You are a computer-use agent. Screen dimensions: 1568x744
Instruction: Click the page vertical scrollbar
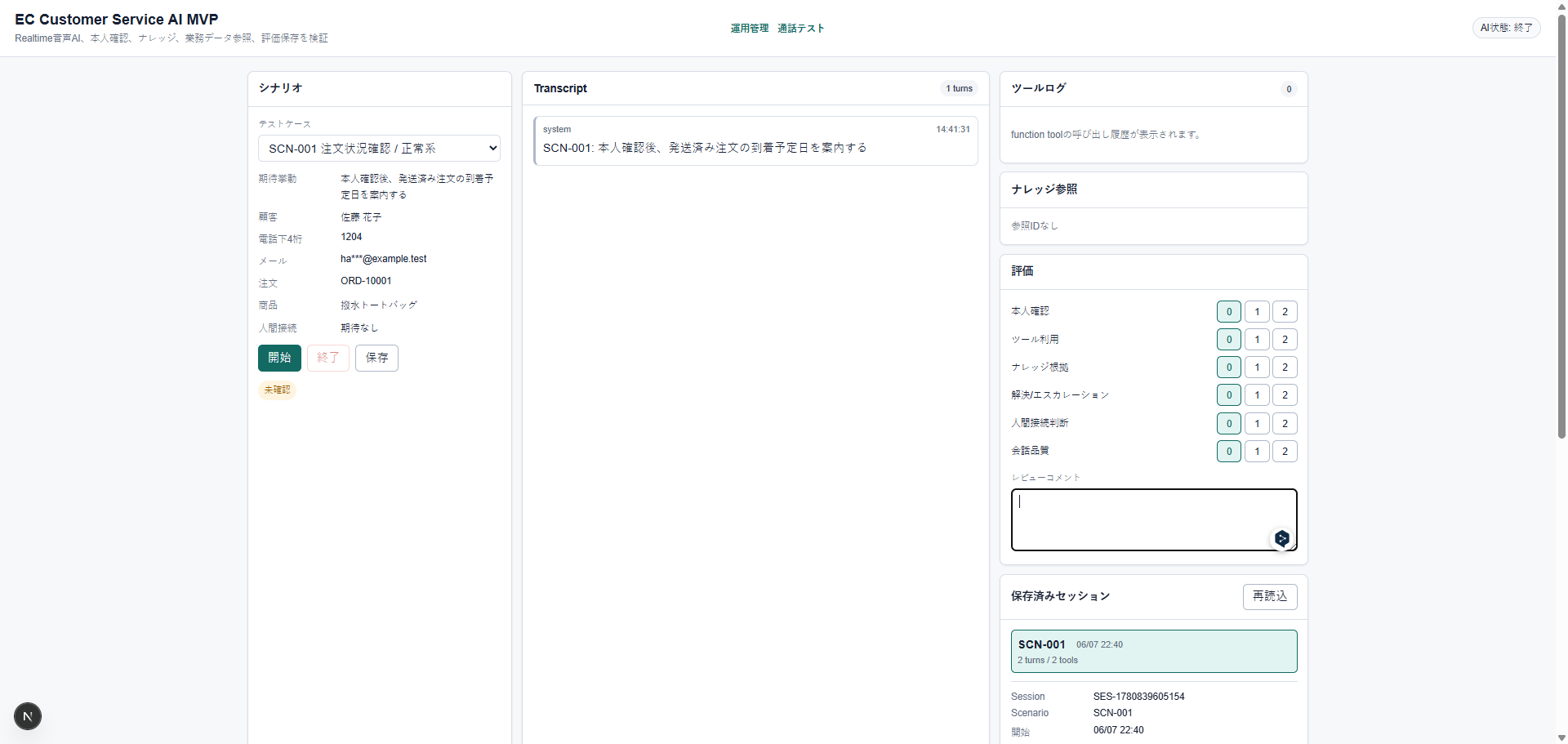[1561, 229]
